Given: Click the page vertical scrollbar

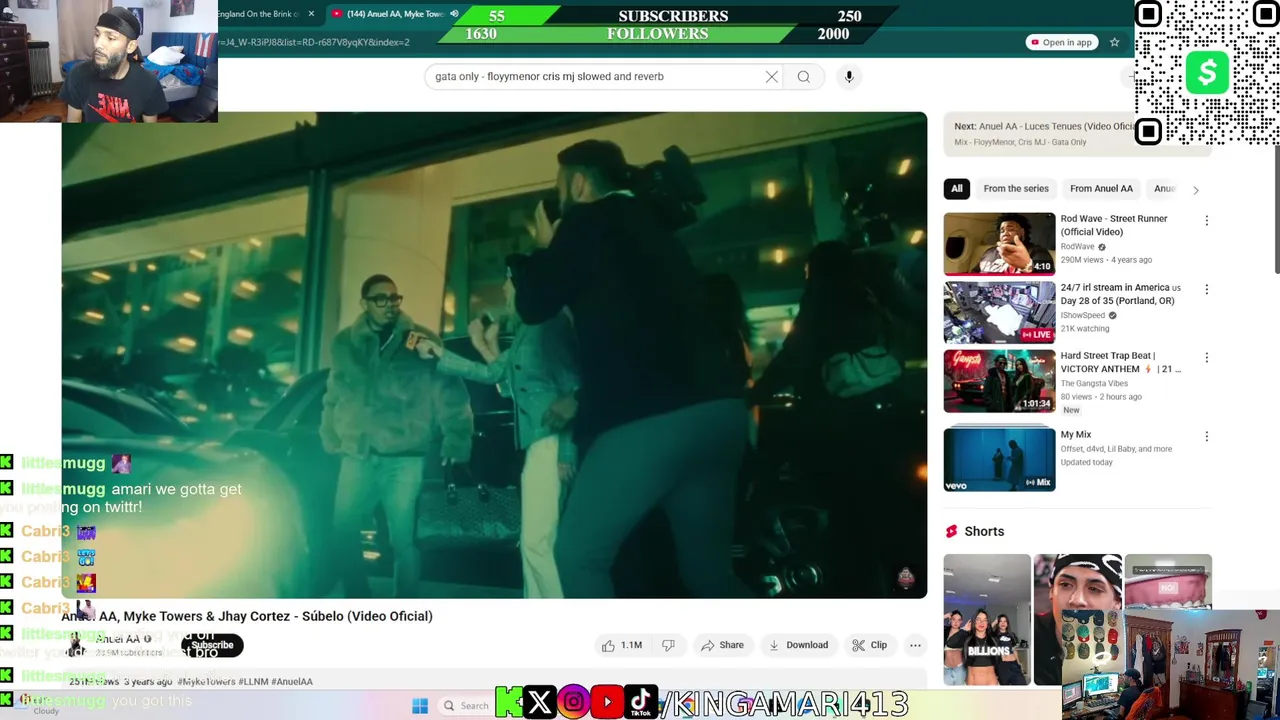Looking at the screenshot, I should [x=1275, y=210].
